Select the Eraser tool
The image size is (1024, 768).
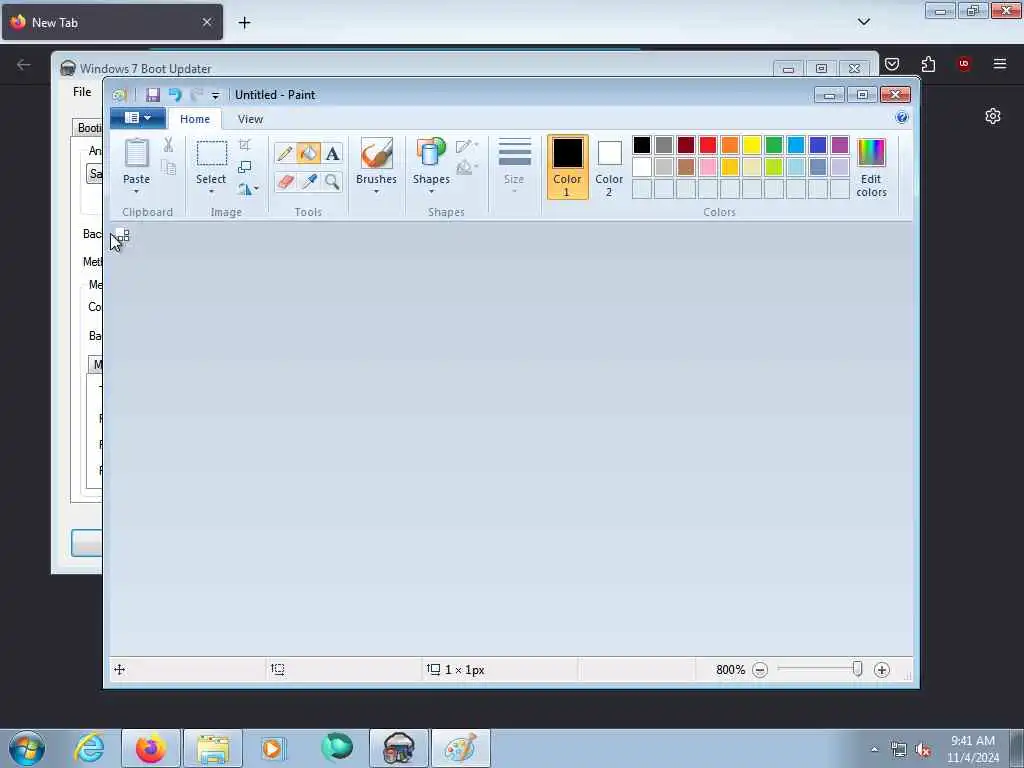tap(285, 182)
